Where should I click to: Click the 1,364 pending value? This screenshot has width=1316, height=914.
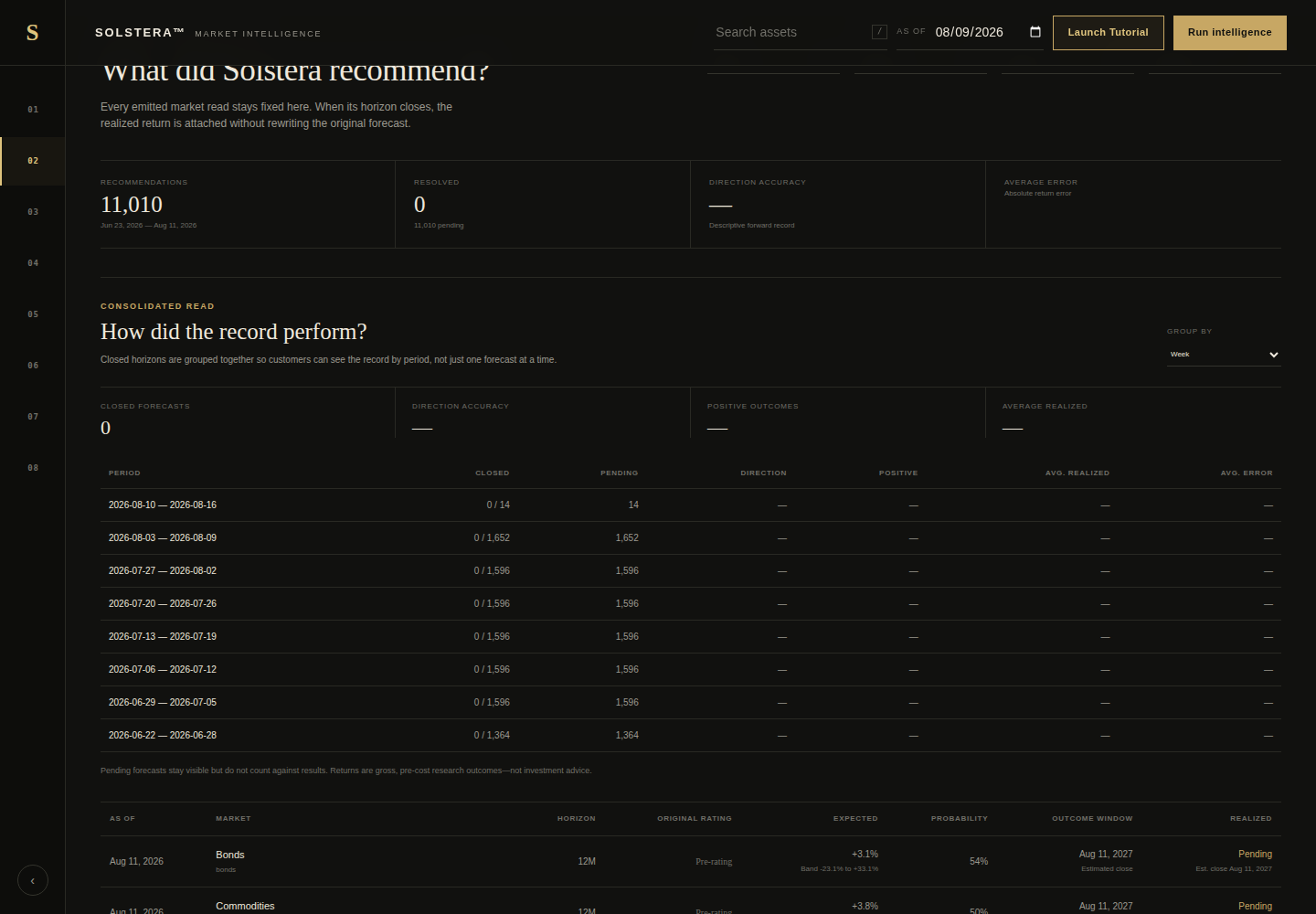tap(627, 736)
